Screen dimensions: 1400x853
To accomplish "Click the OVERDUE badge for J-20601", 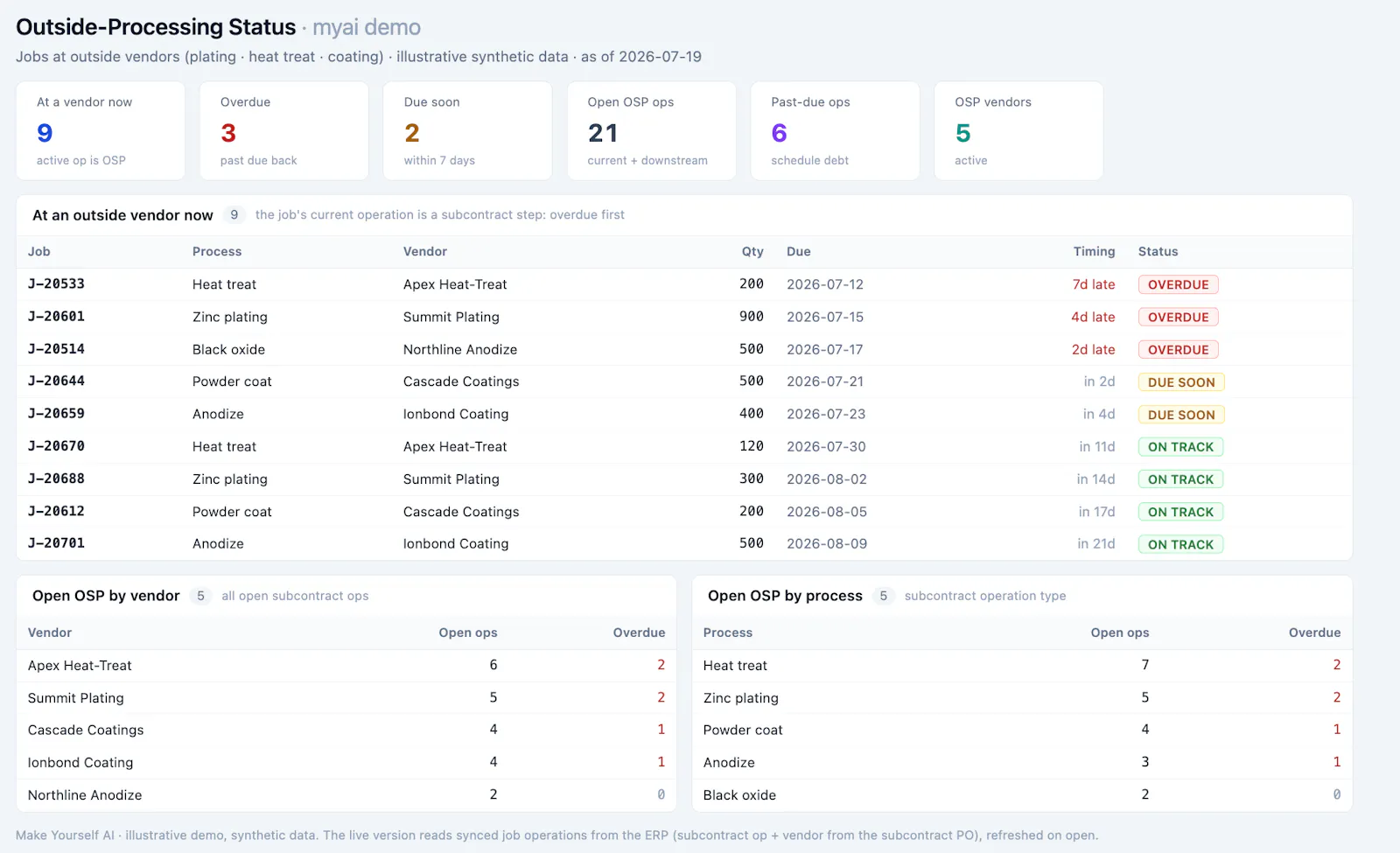I will pyautogui.click(x=1178, y=318).
